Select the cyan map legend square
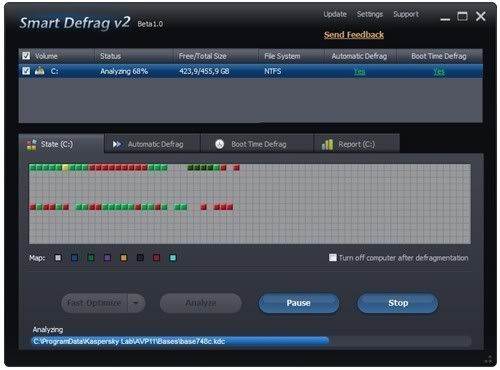 click(x=173, y=258)
